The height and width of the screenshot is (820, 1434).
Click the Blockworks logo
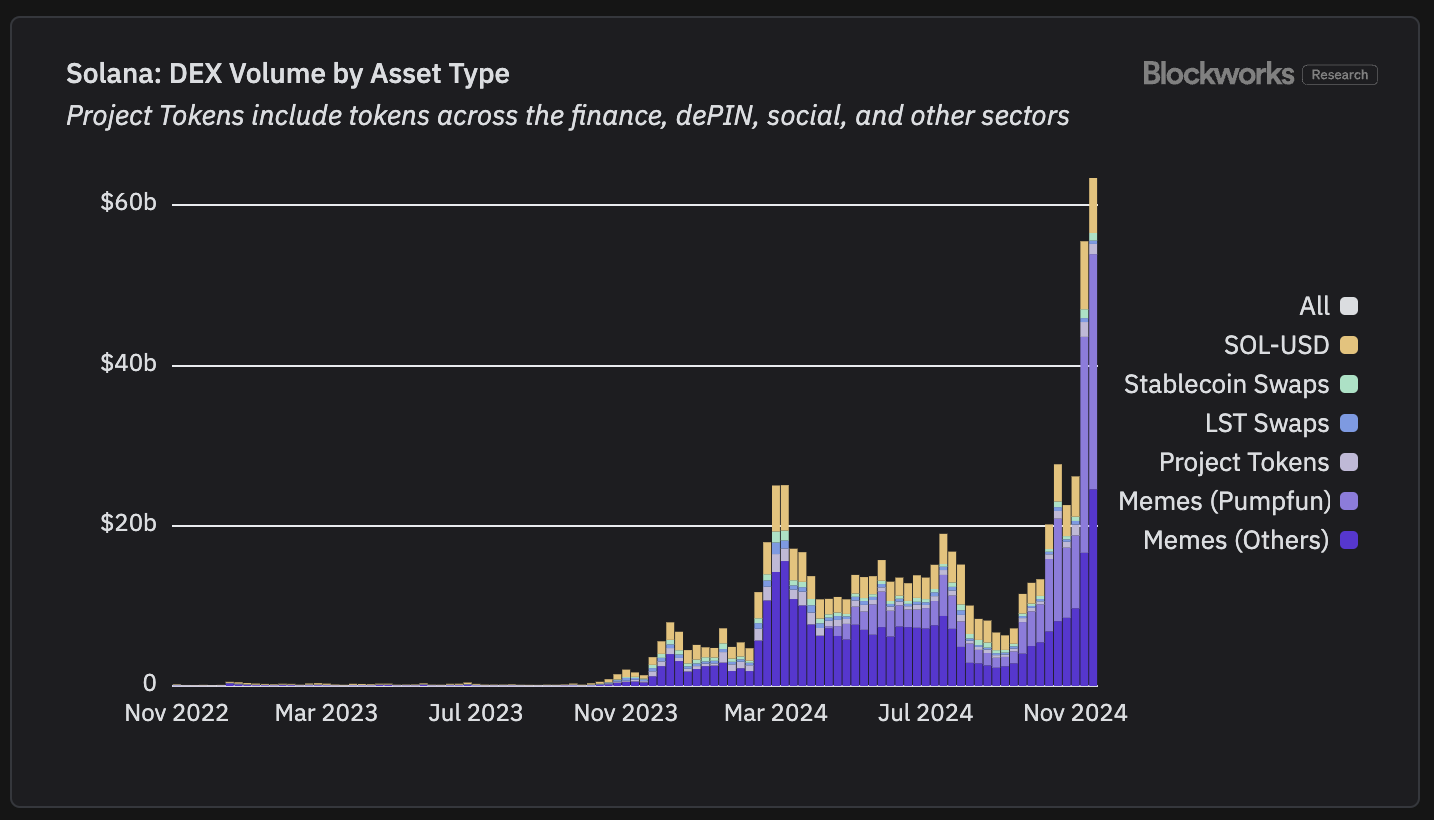coord(1218,74)
